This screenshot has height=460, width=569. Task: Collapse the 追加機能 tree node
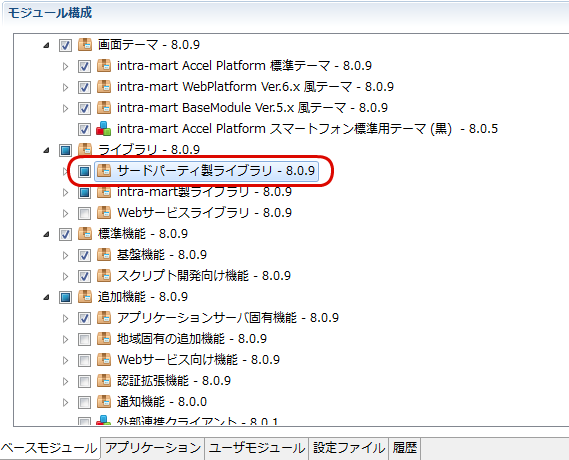click(x=46, y=298)
